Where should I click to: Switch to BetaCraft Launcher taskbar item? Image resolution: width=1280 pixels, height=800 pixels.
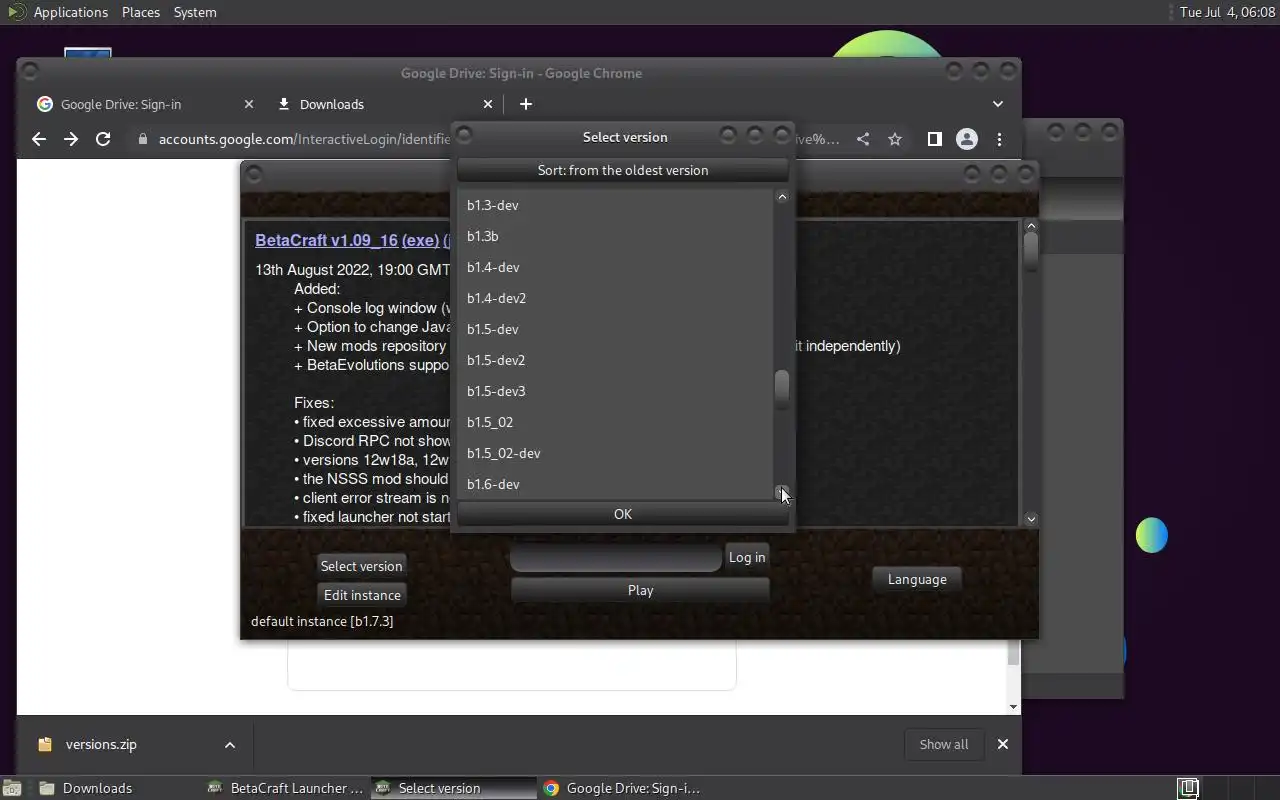284,788
